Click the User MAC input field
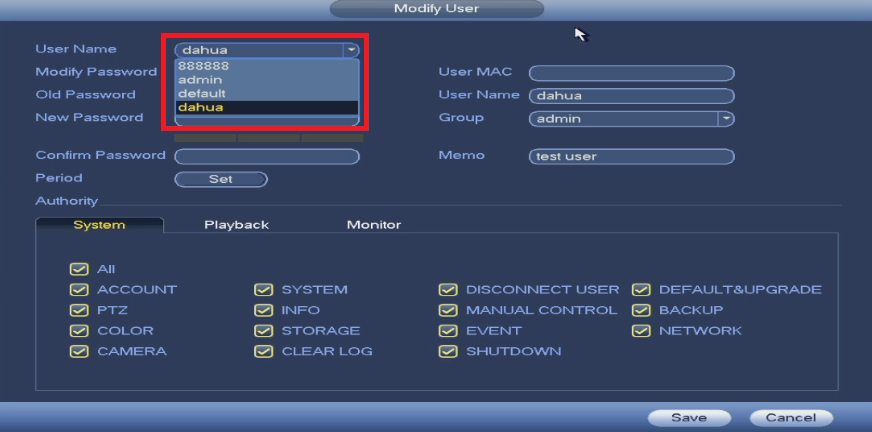 coord(632,73)
